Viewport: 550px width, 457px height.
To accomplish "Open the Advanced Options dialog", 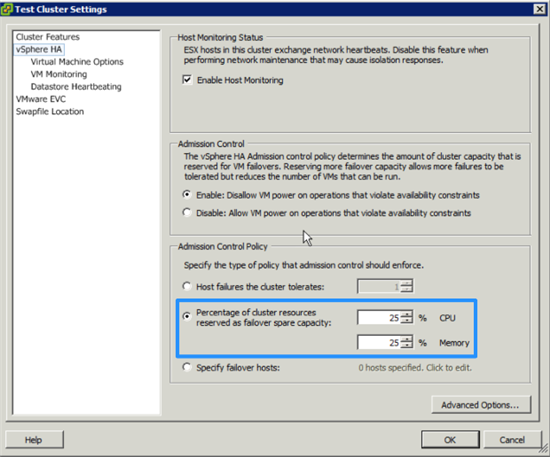I will pyautogui.click(x=481, y=405).
